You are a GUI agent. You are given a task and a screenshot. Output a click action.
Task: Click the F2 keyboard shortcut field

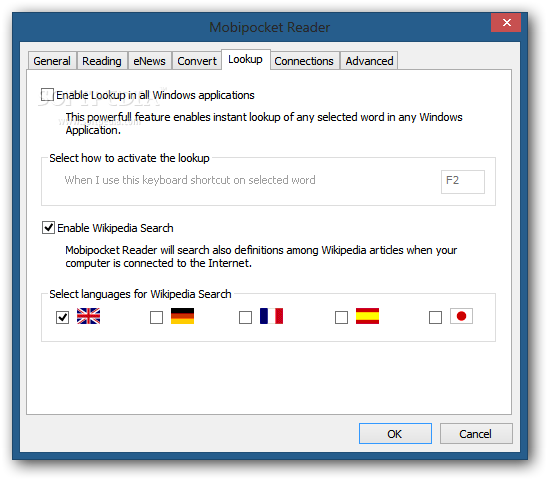[463, 182]
